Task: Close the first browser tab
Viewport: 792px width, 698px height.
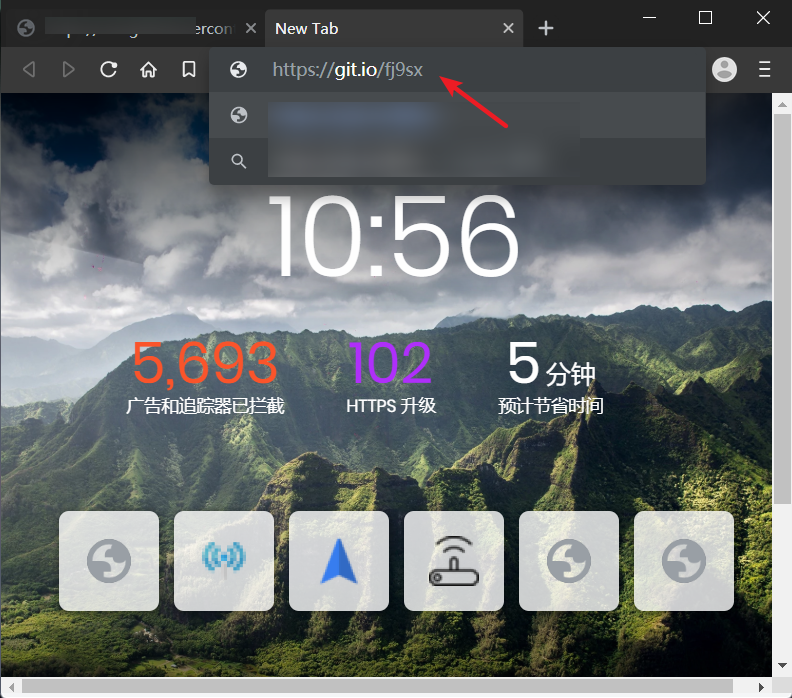Action: tap(251, 28)
